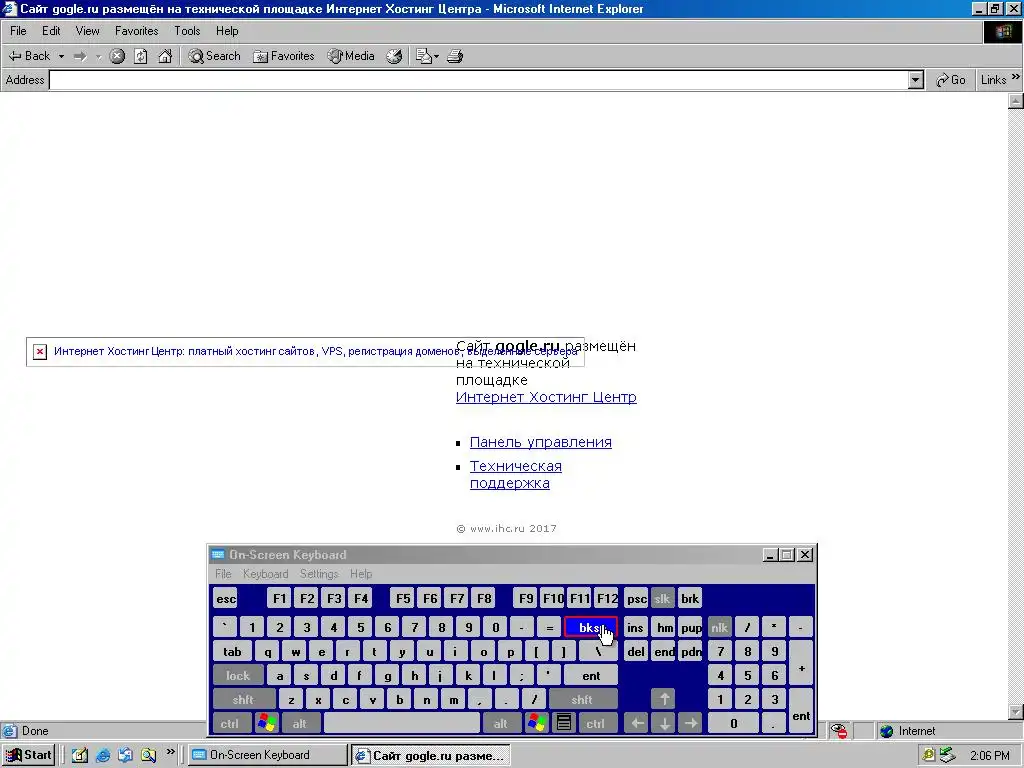Toggle the slk (scroll lock) key
Viewport: 1024px width, 768px height.
(662, 599)
